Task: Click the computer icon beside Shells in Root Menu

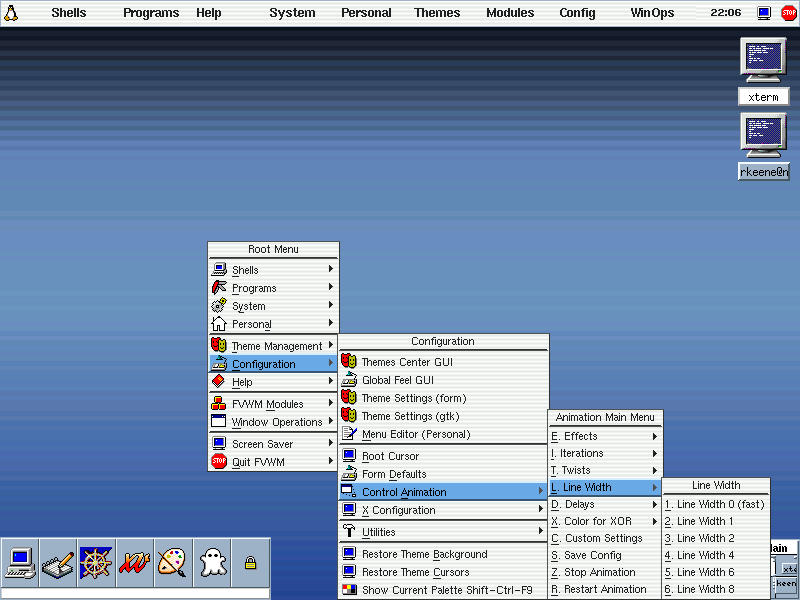Action: click(219, 269)
